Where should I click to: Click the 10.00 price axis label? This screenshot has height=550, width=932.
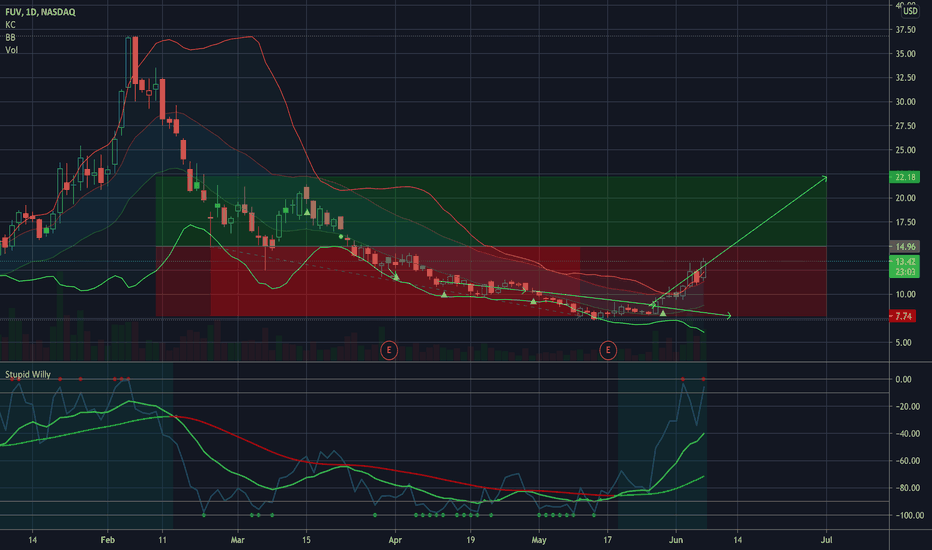[905, 294]
